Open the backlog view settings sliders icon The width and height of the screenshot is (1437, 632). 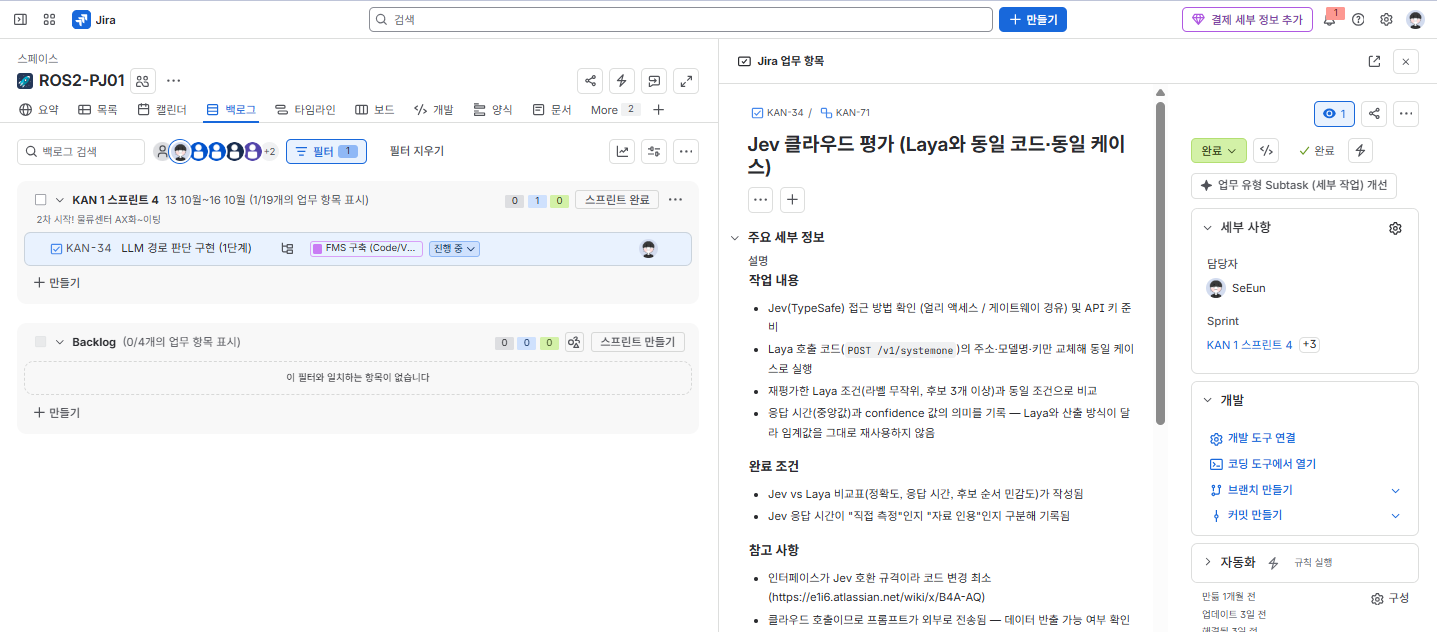coord(654,152)
